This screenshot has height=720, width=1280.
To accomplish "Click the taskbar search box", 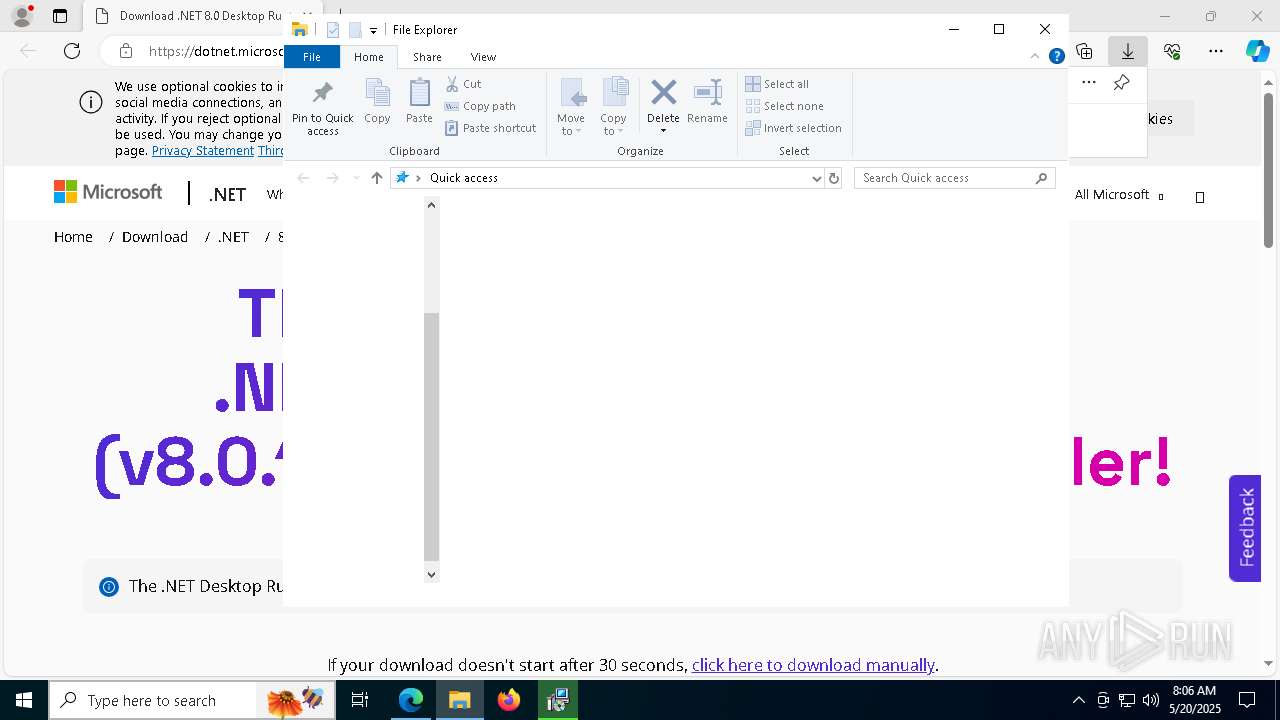I will pyautogui.click(x=192, y=700).
